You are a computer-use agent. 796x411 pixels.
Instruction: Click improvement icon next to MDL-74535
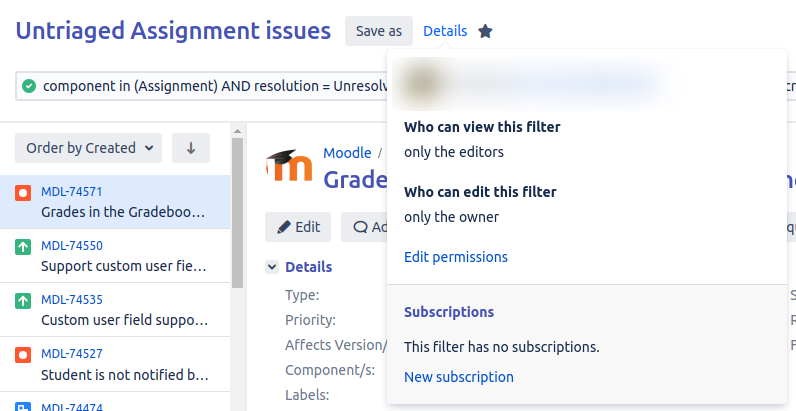[23, 300]
